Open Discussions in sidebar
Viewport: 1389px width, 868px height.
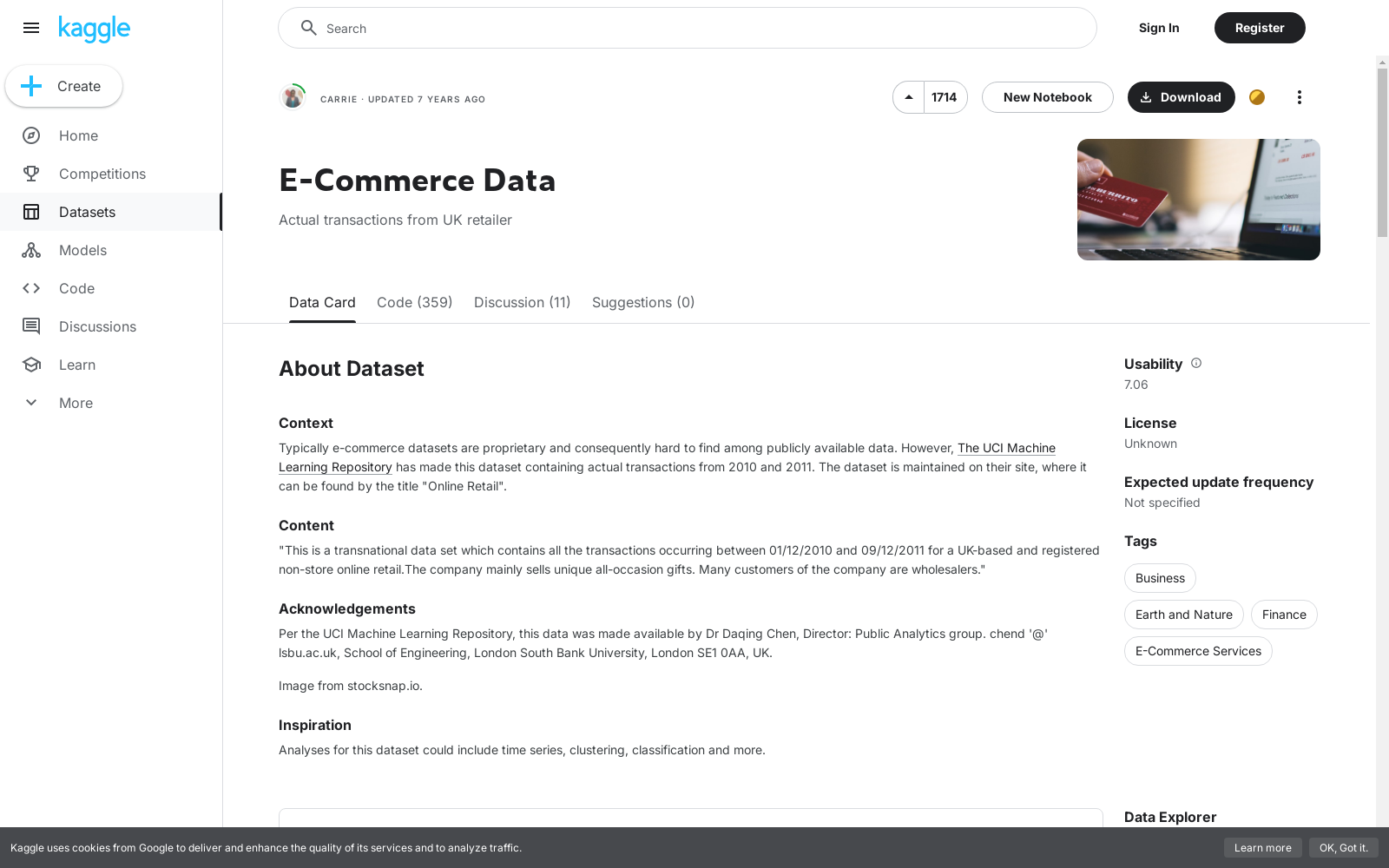(111, 326)
